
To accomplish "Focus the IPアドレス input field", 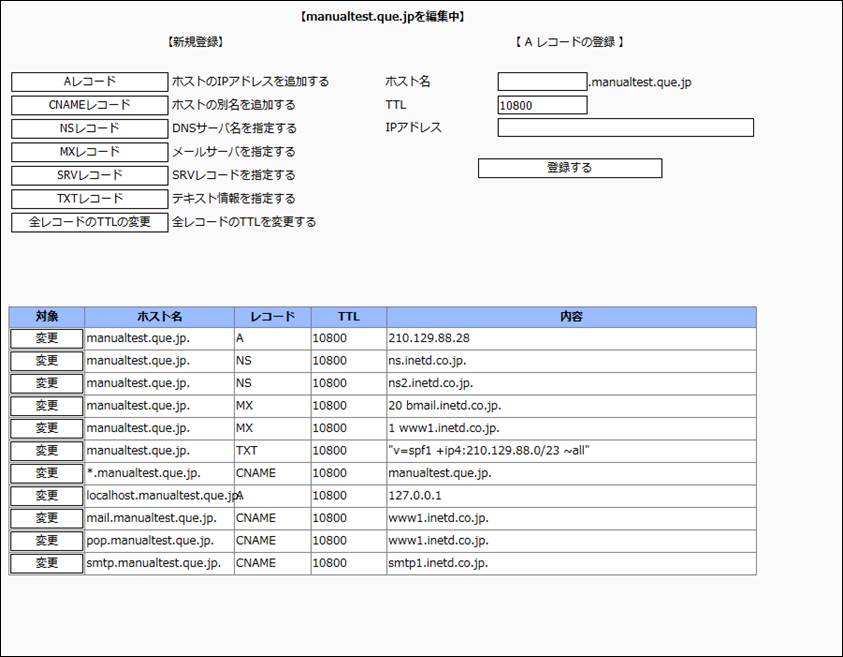I will (x=625, y=127).
